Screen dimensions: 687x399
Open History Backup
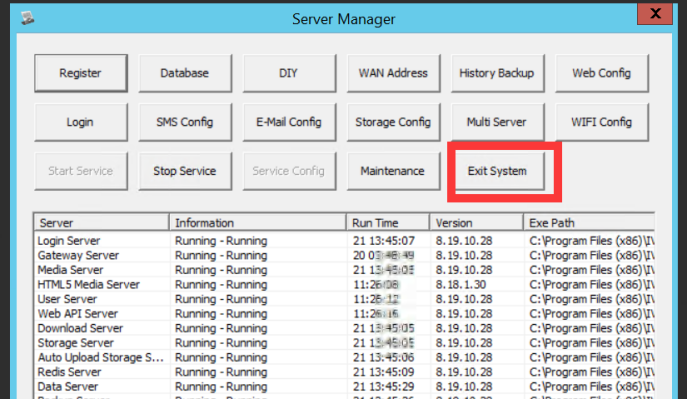click(x=497, y=73)
